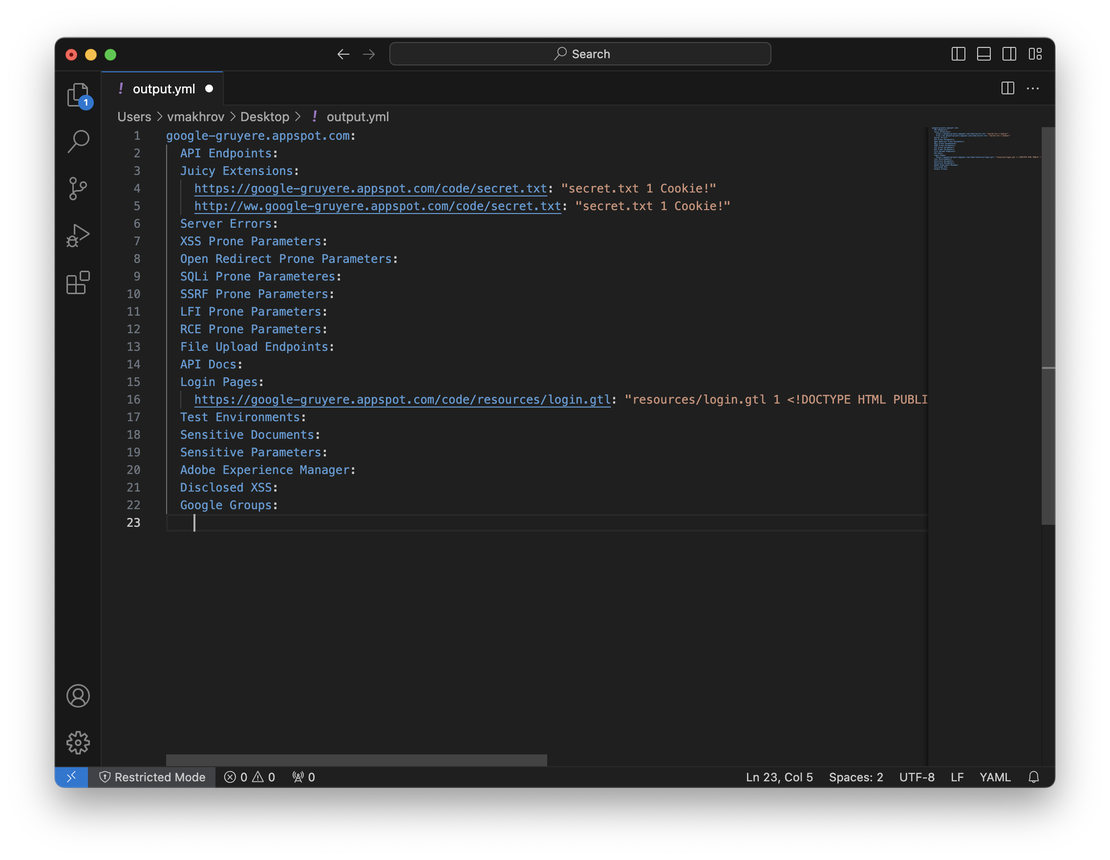Open the Source Control view
The width and height of the screenshot is (1110, 860).
pos(78,188)
